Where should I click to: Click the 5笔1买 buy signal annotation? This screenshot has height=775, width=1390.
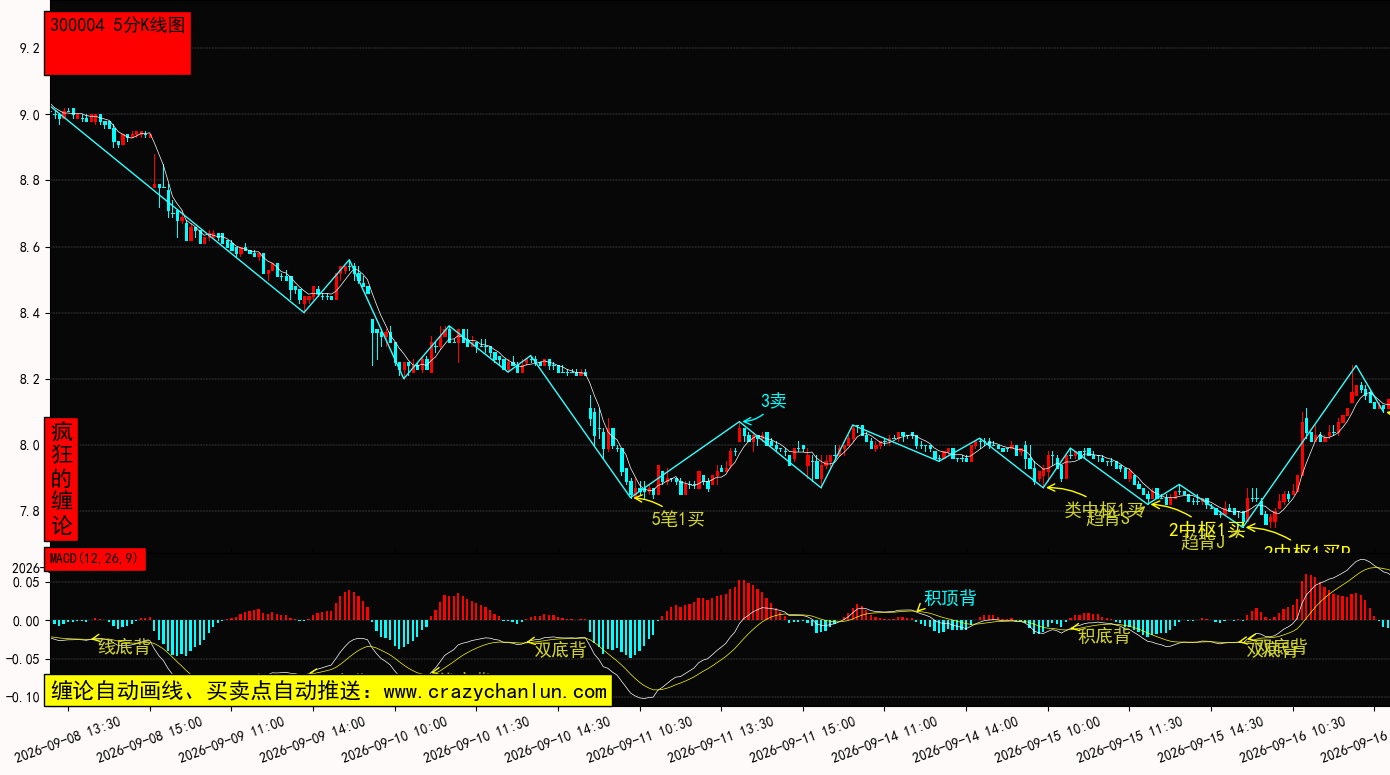click(x=679, y=518)
